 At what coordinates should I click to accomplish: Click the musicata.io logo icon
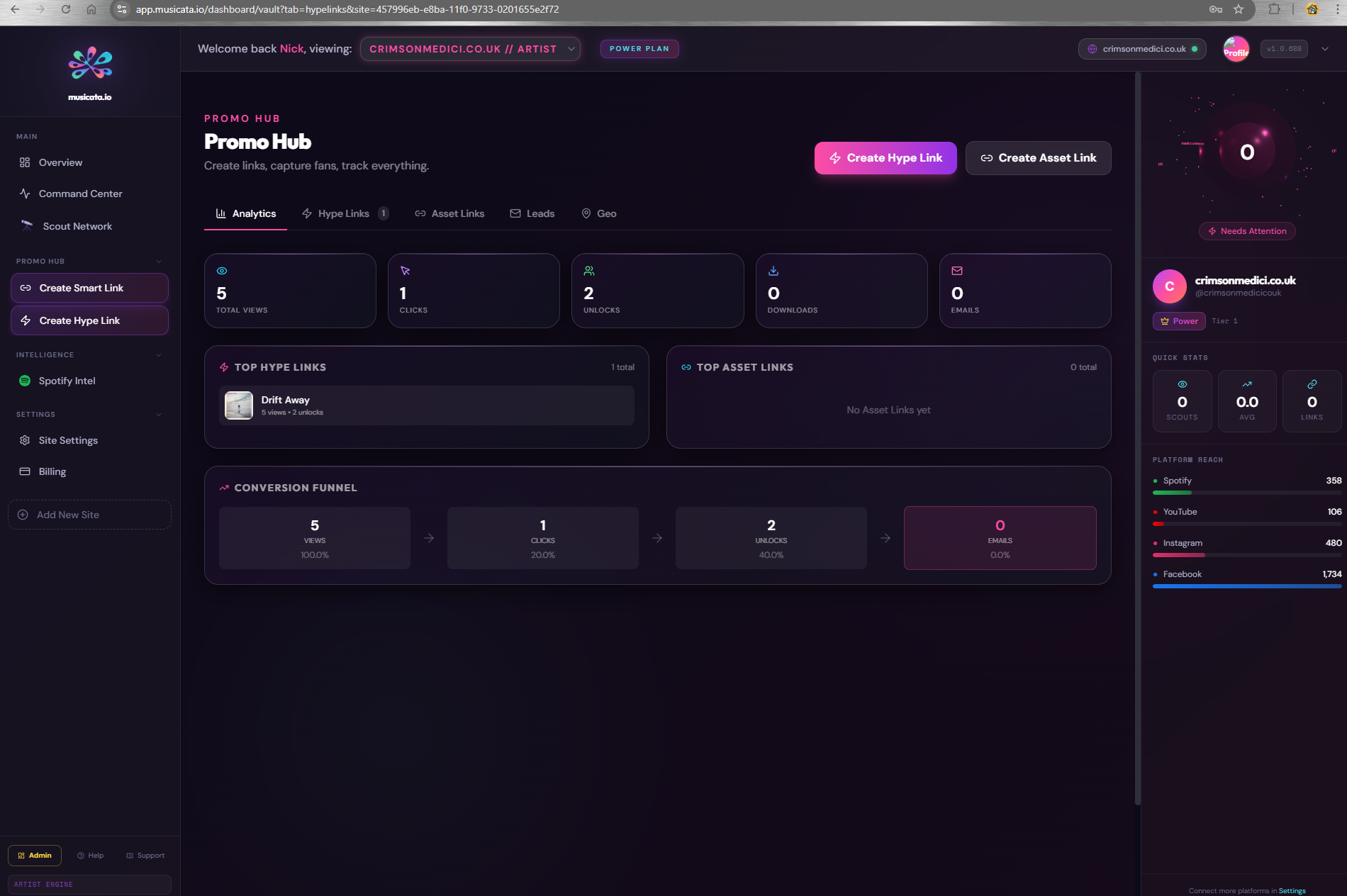(x=90, y=64)
